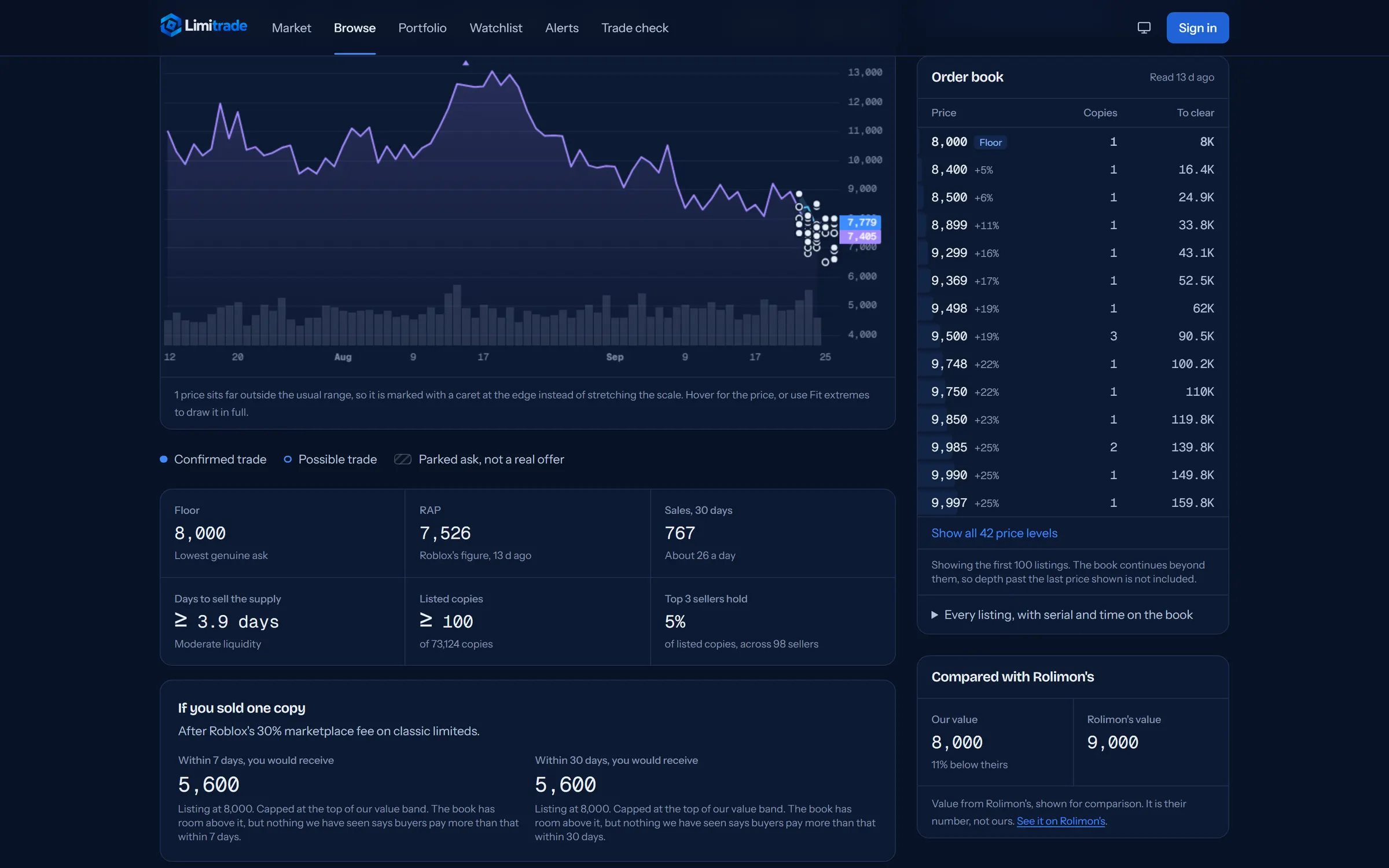
Task: Select the 8,500 +6% order book row
Action: tap(1072, 197)
